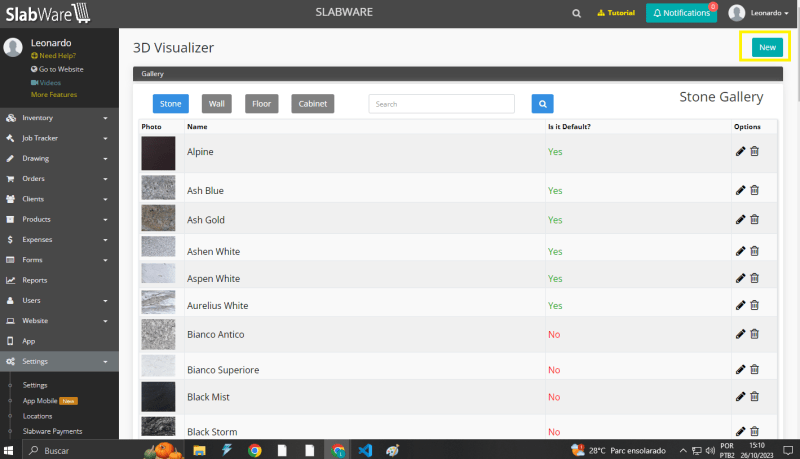Click the New button

click(767, 47)
